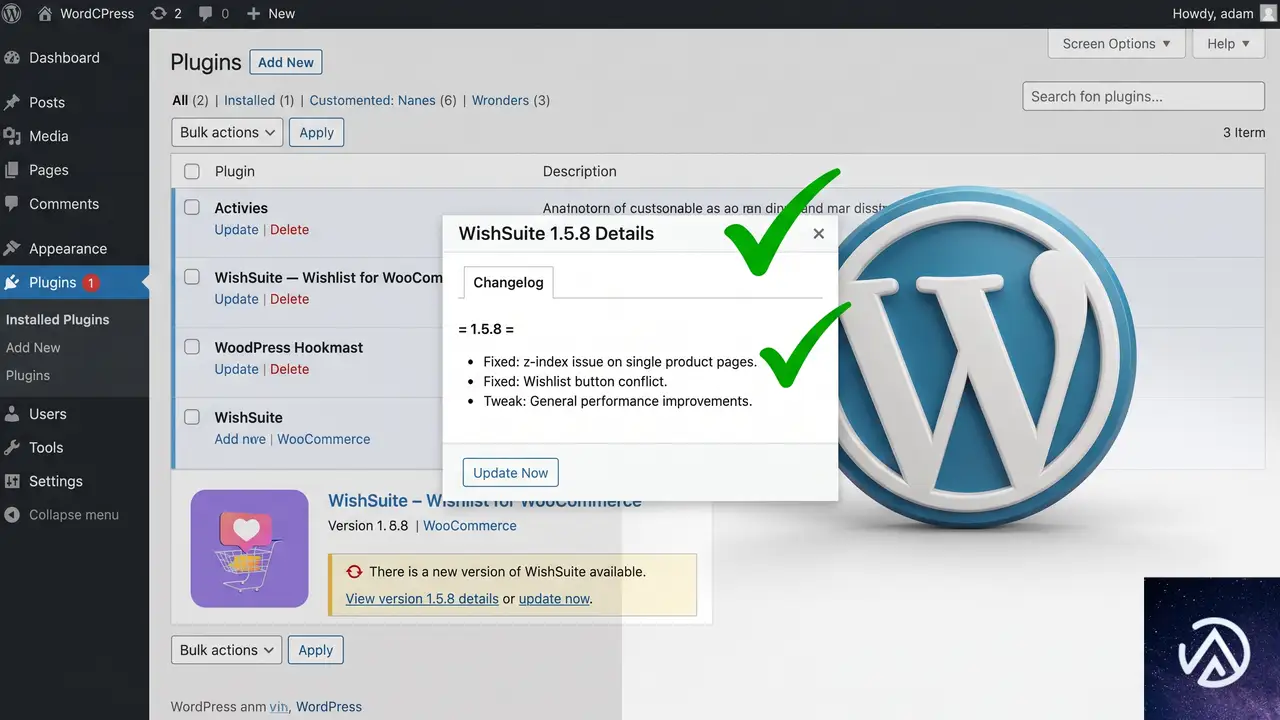Click the Plugin column header

click(235, 171)
